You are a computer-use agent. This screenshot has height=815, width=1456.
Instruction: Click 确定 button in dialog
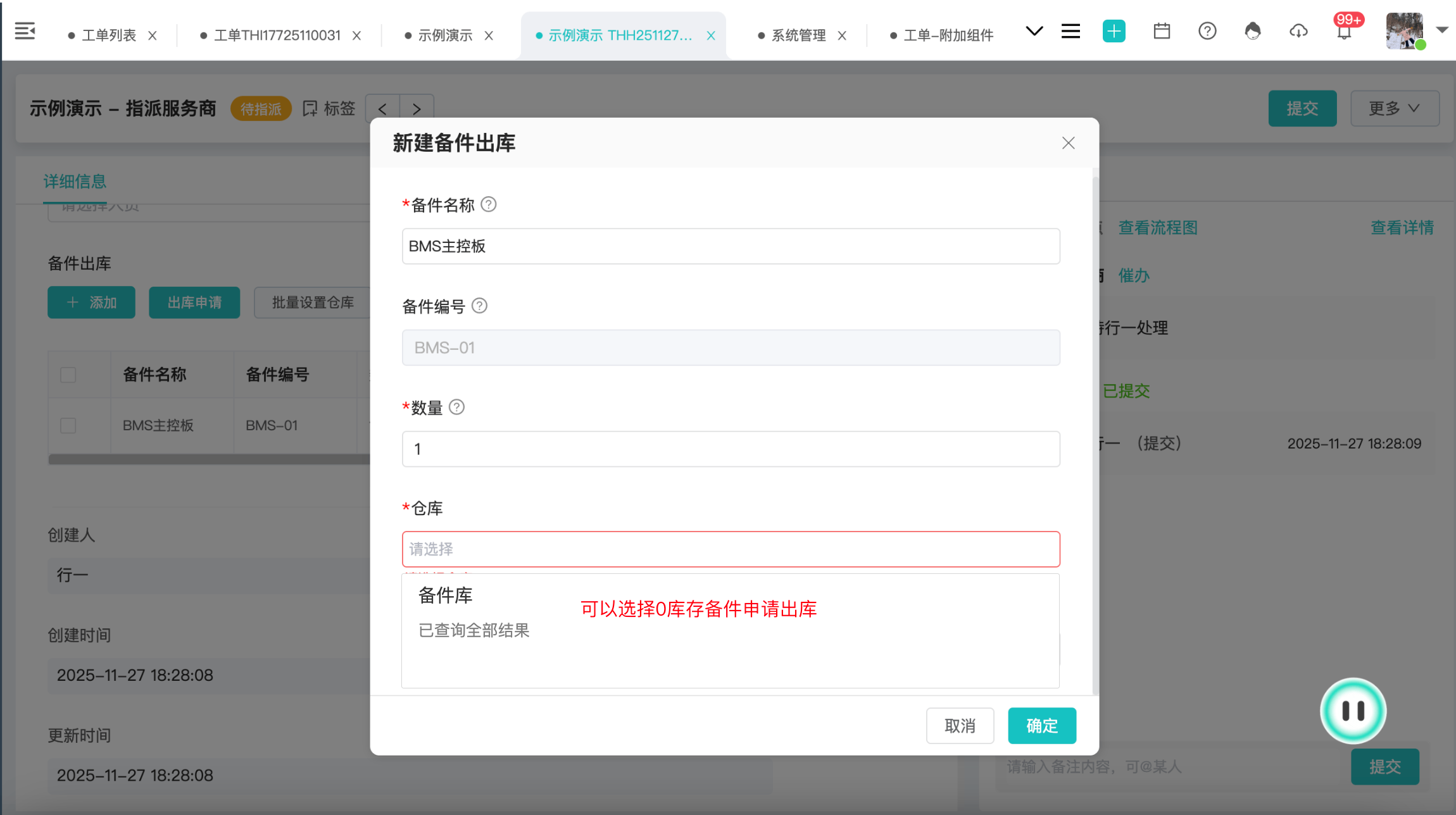(x=1041, y=726)
